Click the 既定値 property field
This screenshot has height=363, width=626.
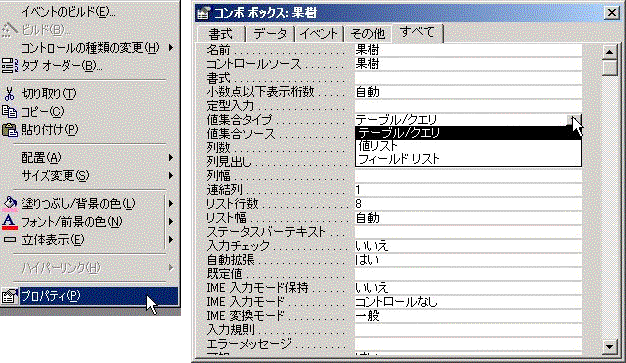tap(468, 274)
